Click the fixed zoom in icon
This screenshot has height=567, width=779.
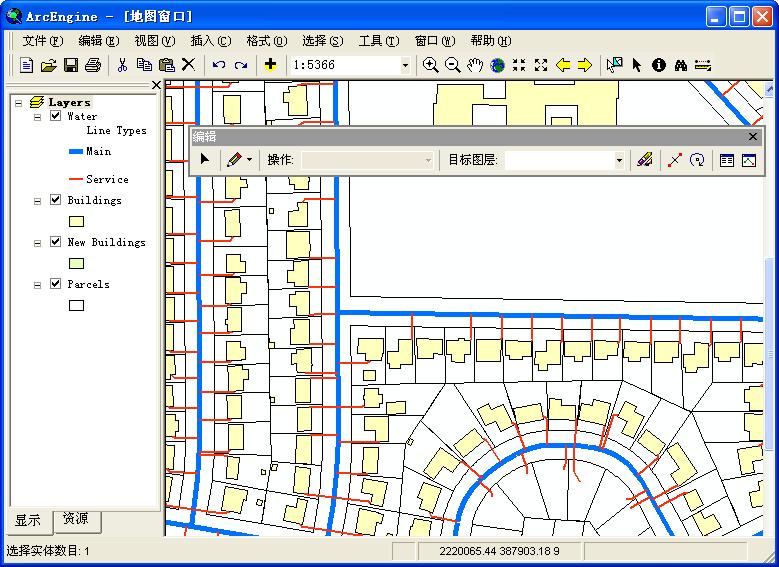[x=519, y=65]
